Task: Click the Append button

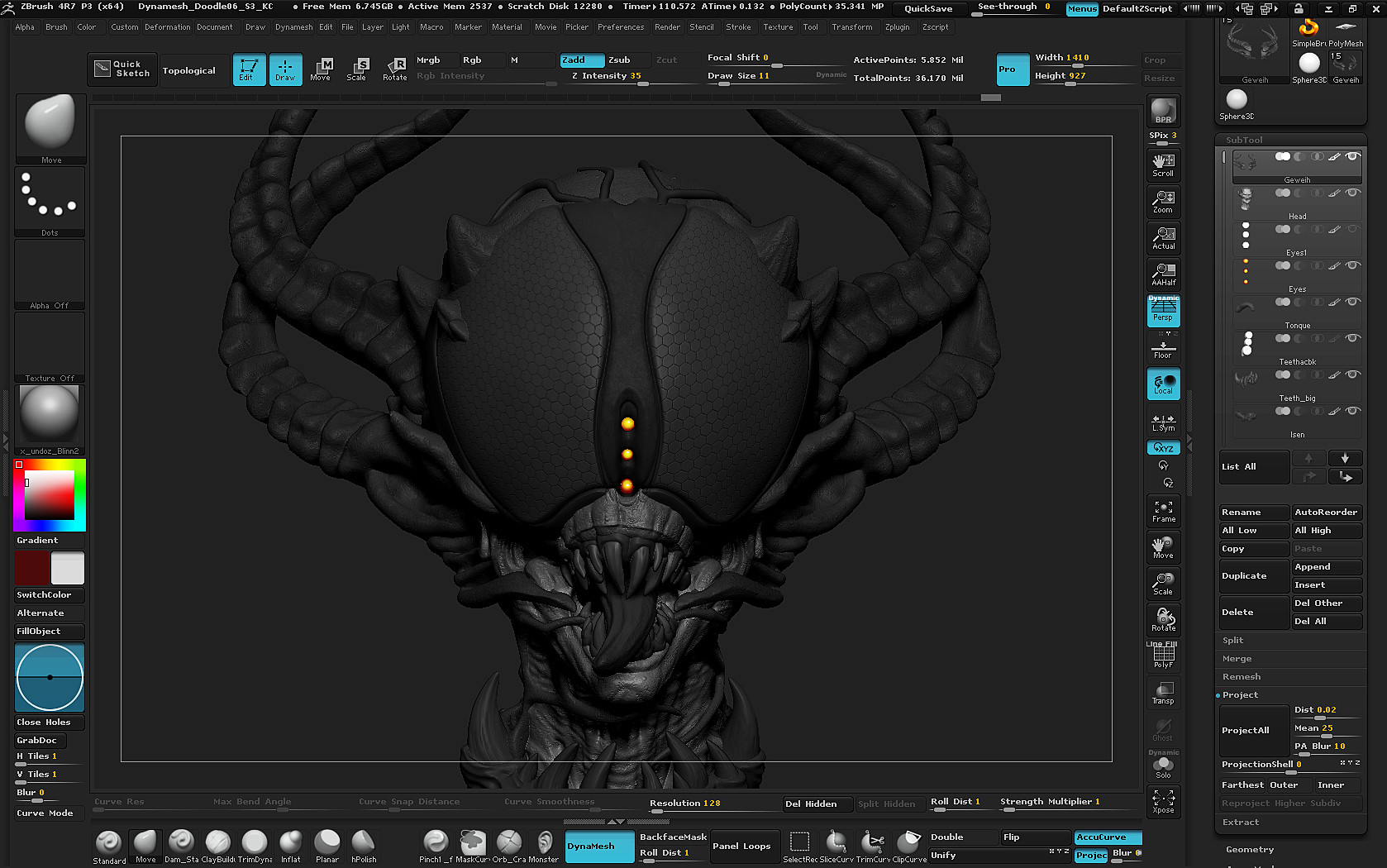Action: pyautogui.click(x=1327, y=566)
